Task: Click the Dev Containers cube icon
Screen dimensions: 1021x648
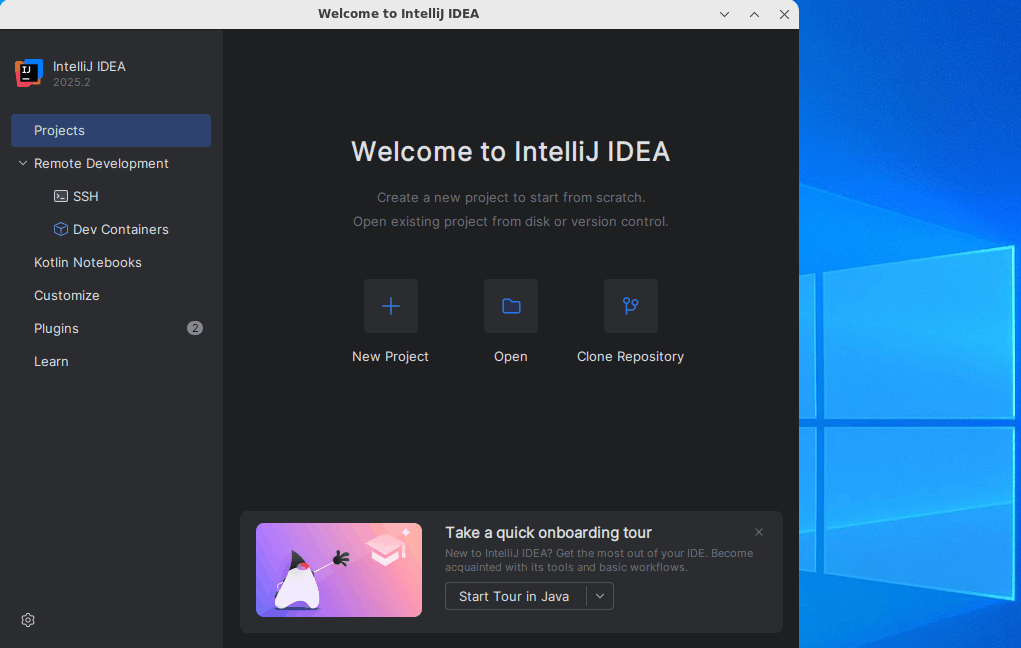Action: (61, 229)
